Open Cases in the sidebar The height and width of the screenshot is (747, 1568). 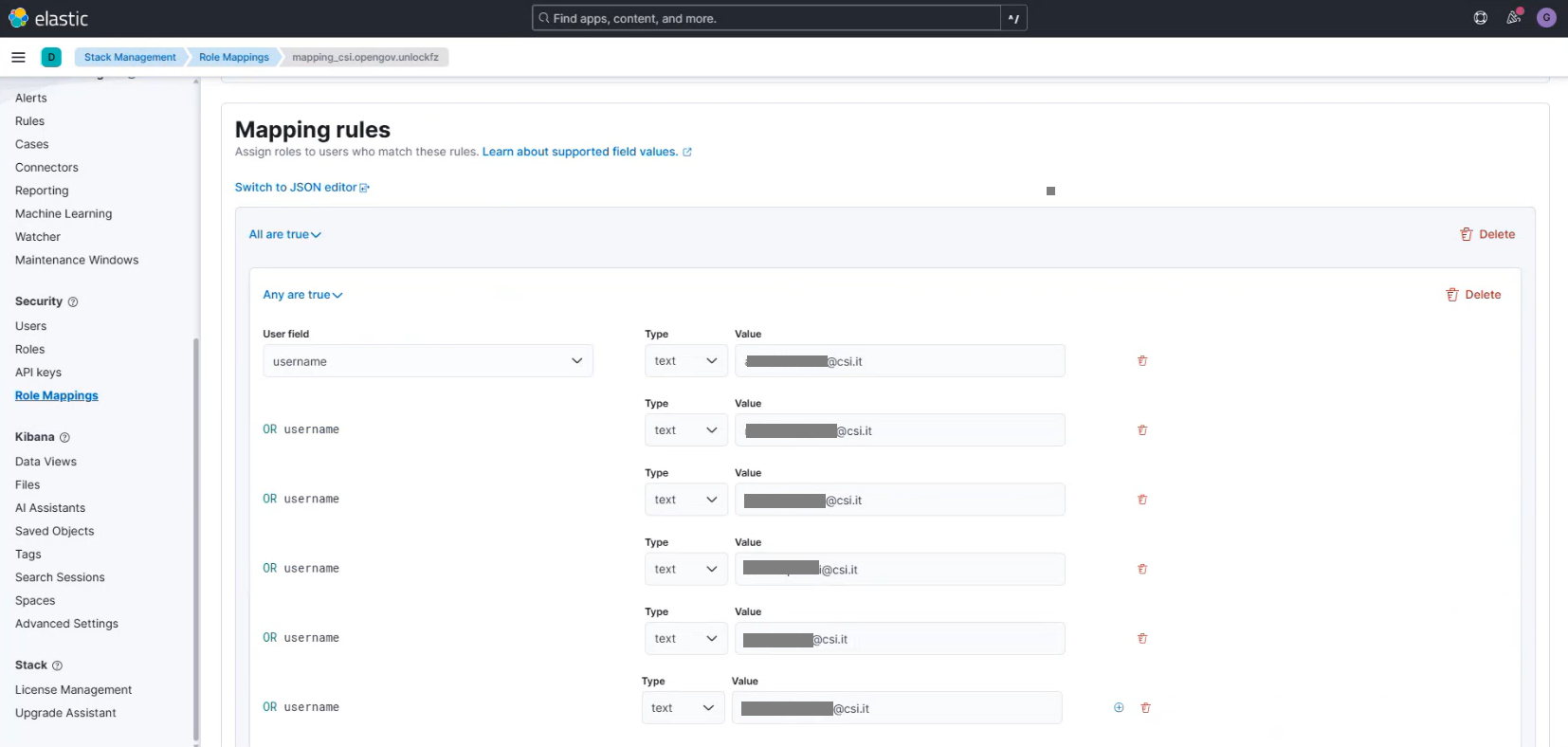pyautogui.click(x=32, y=144)
